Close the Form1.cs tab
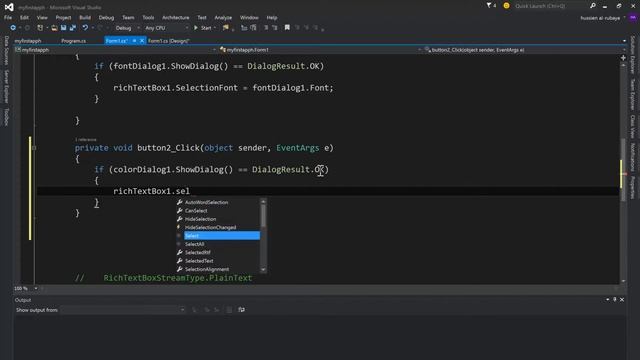This screenshot has height=360, width=640. (x=142, y=41)
